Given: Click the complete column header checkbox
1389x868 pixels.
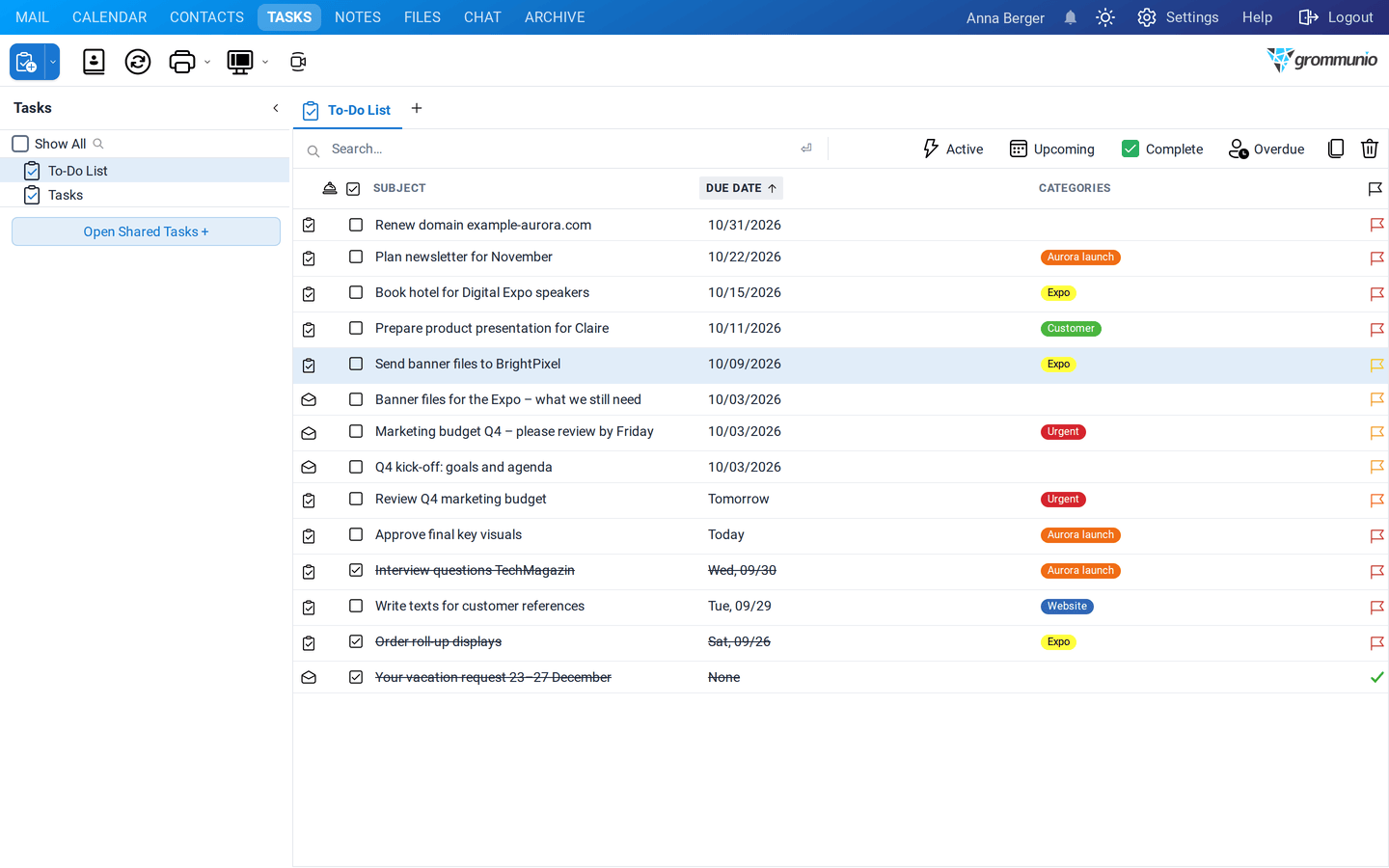Looking at the screenshot, I should [x=353, y=189].
